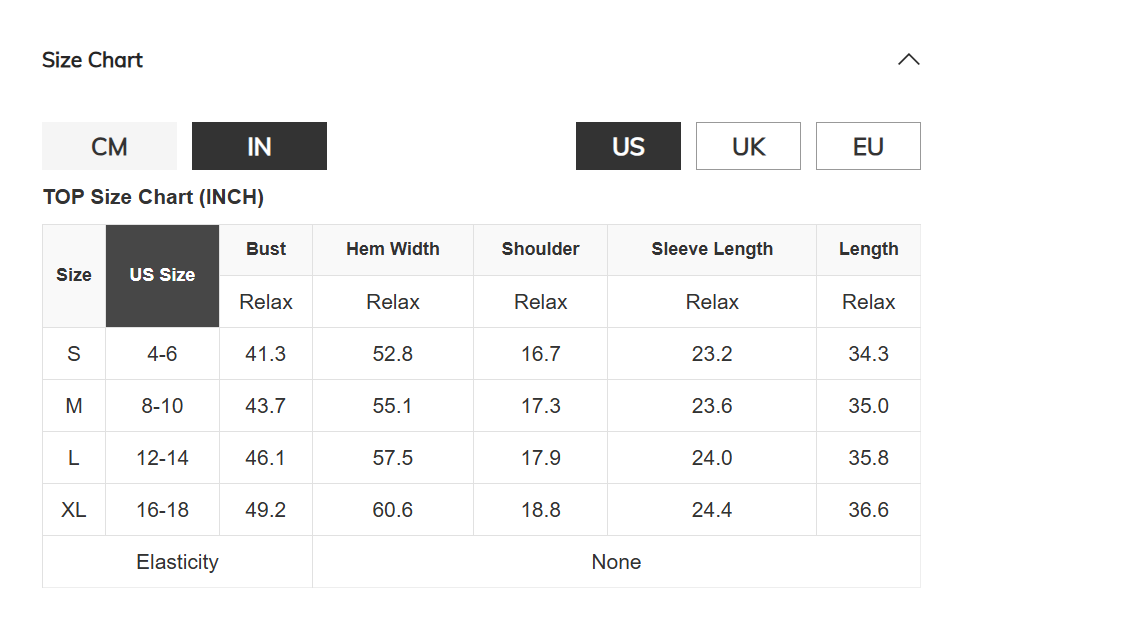Click the Size Chart heading
This screenshot has width=1143, height=622.
pyautogui.click(x=93, y=60)
